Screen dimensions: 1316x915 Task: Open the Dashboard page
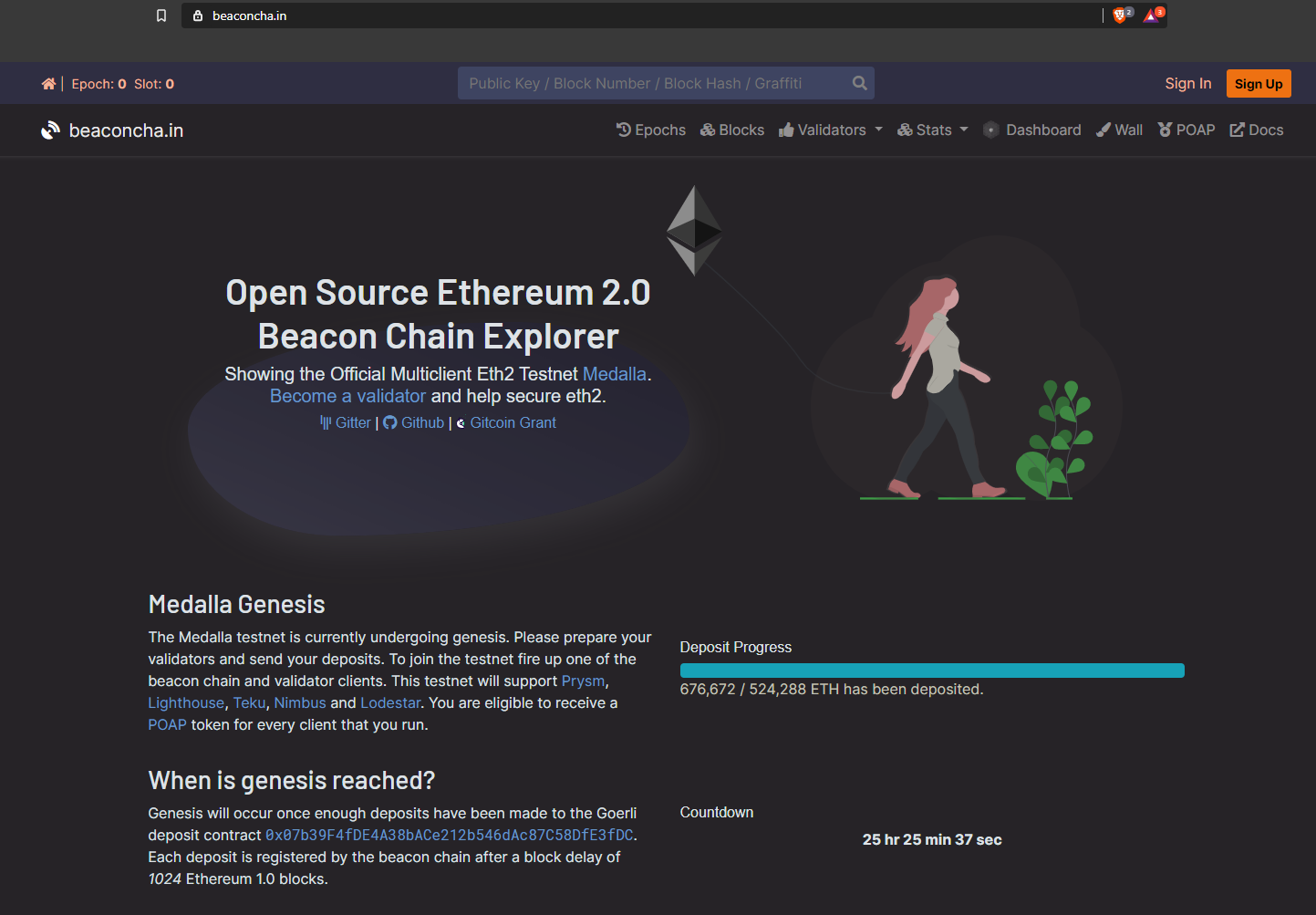tap(1032, 130)
